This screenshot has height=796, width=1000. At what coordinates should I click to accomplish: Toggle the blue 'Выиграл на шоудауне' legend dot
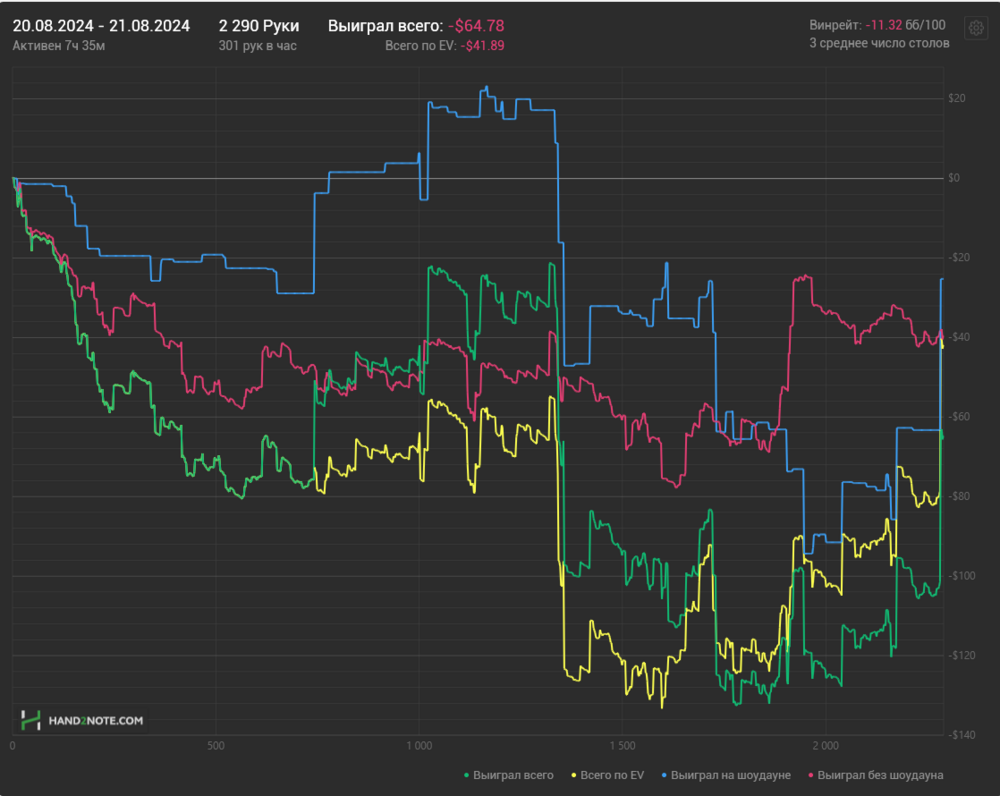coord(664,775)
